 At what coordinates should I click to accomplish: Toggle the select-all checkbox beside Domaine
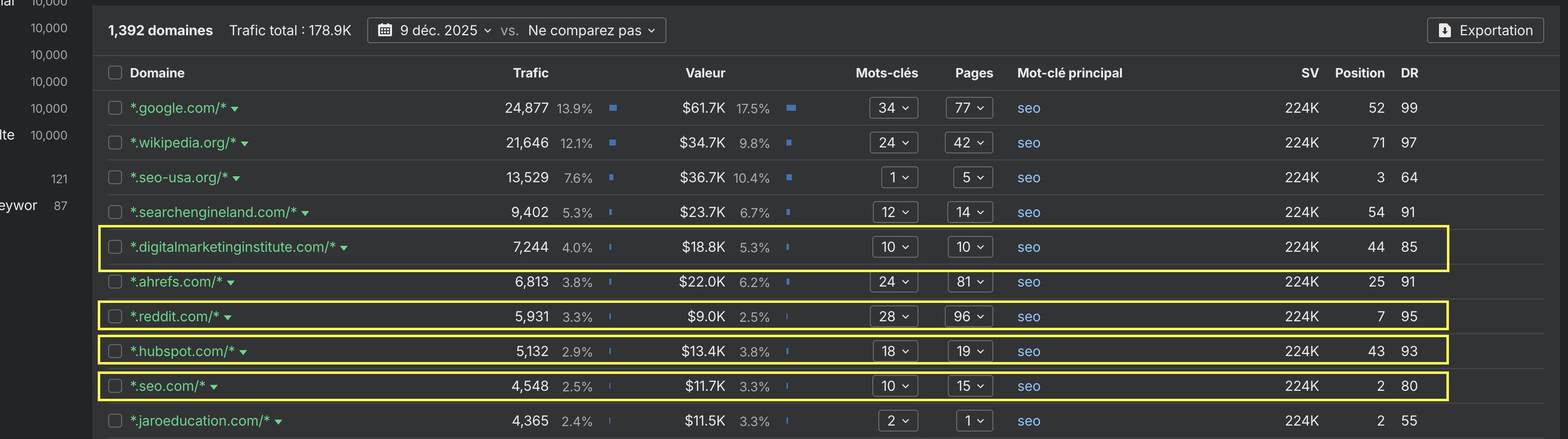(115, 73)
